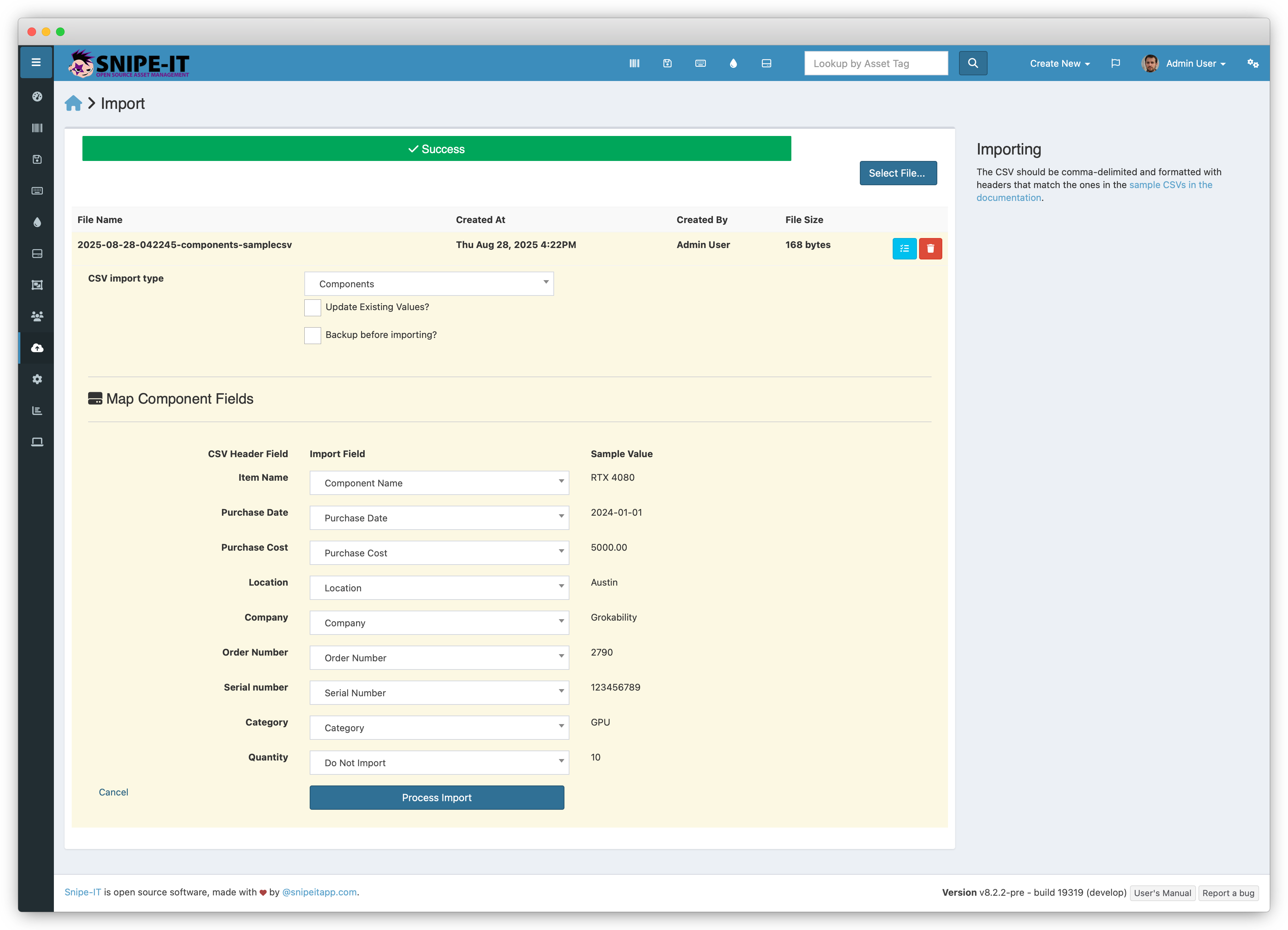Click the blue process file list icon
This screenshot has height=930, width=1288.
(904, 248)
